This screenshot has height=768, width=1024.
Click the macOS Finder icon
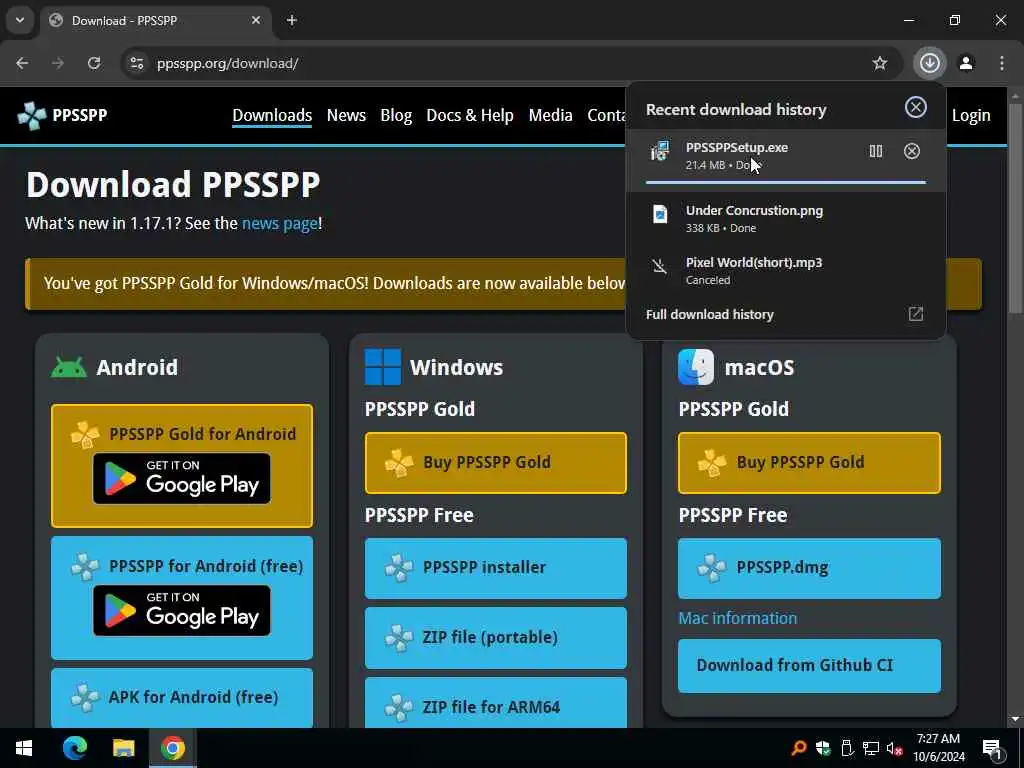tap(696, 367)
